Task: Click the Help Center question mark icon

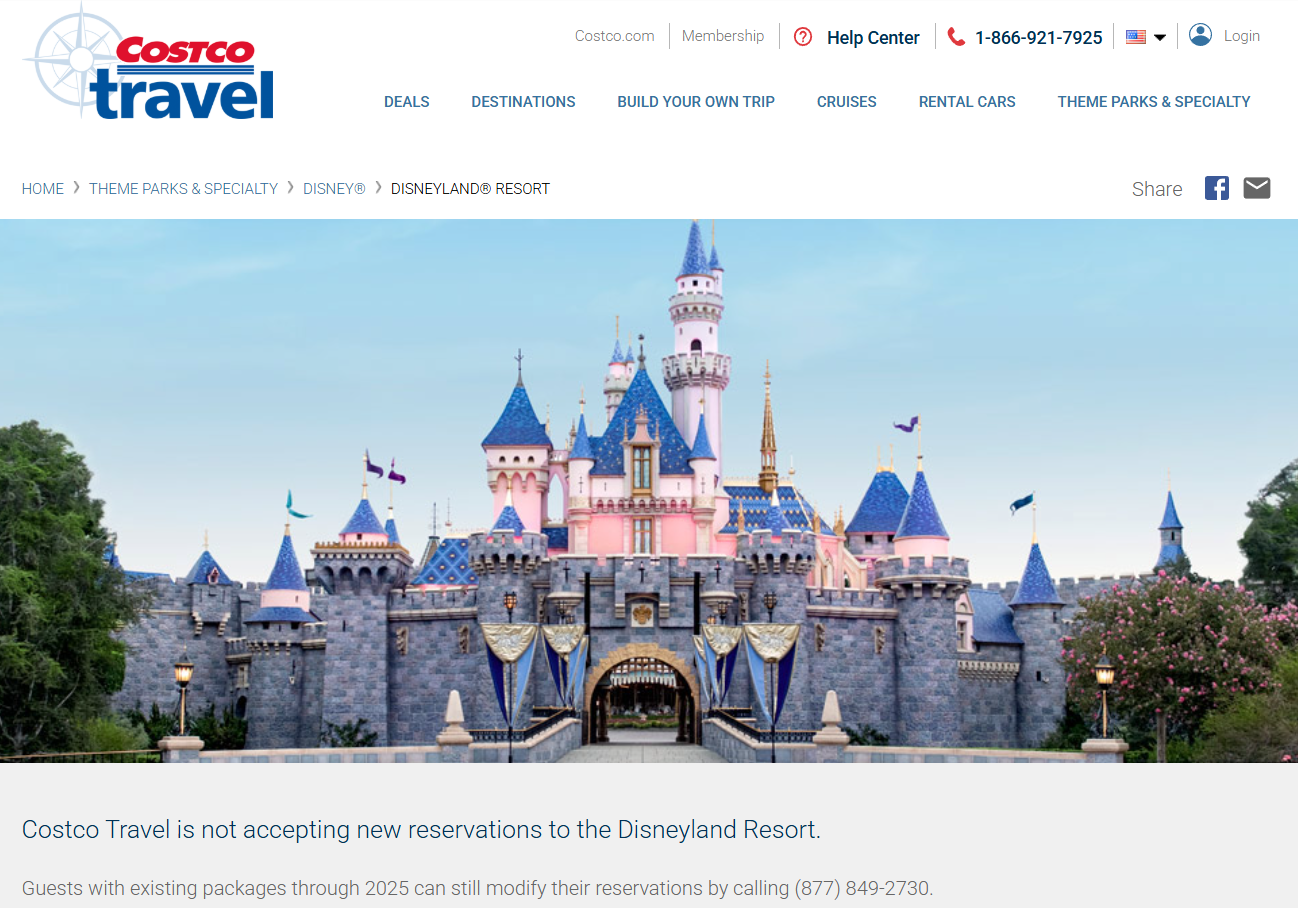Action: tap(803, 37)
